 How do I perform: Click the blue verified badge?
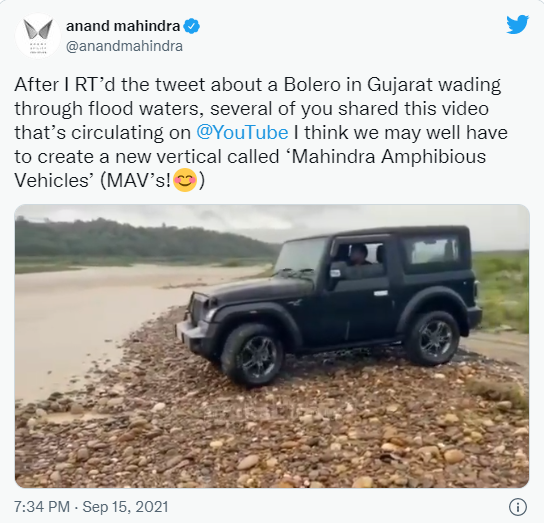click(x=192, y=26)
